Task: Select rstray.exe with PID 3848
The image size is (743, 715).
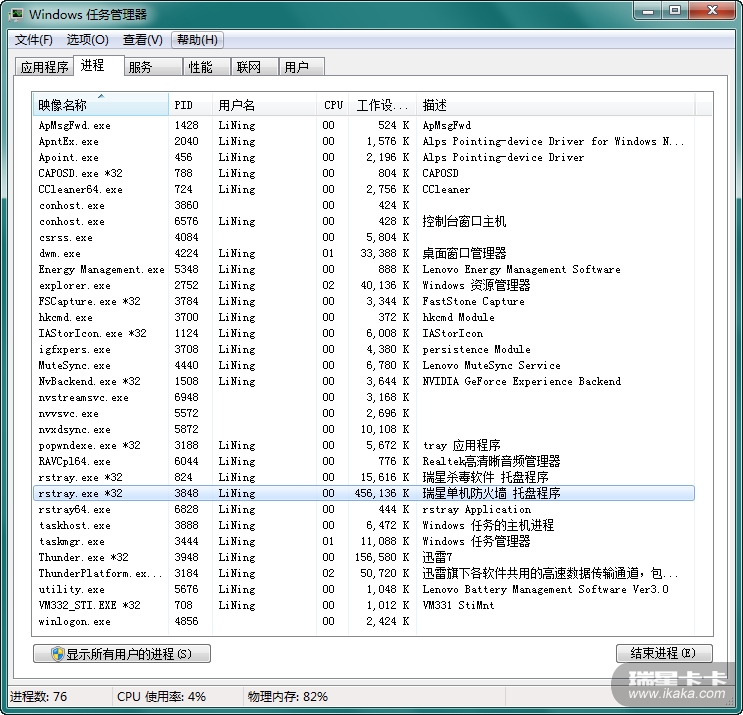Action: coord(364,493)
